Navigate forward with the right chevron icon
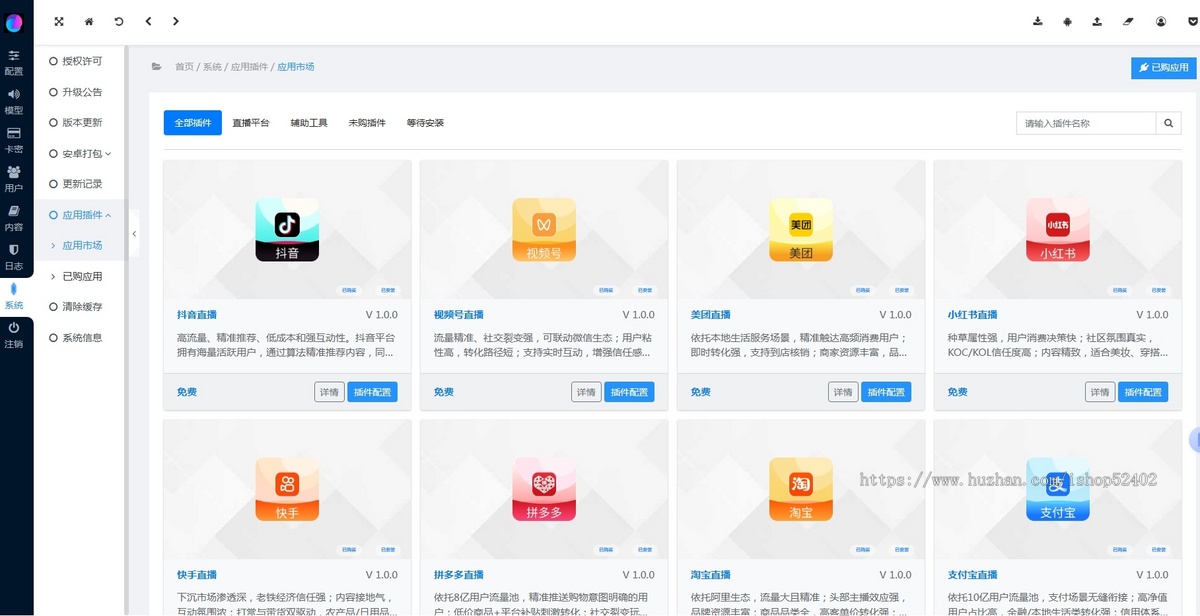The image size is (1200, 616). point(176,21)
